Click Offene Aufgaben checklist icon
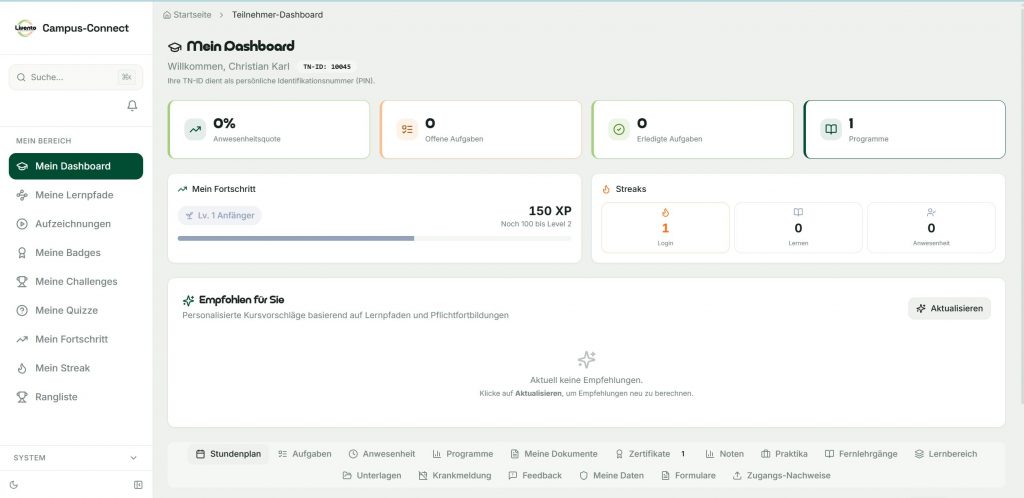 point(407,129)
